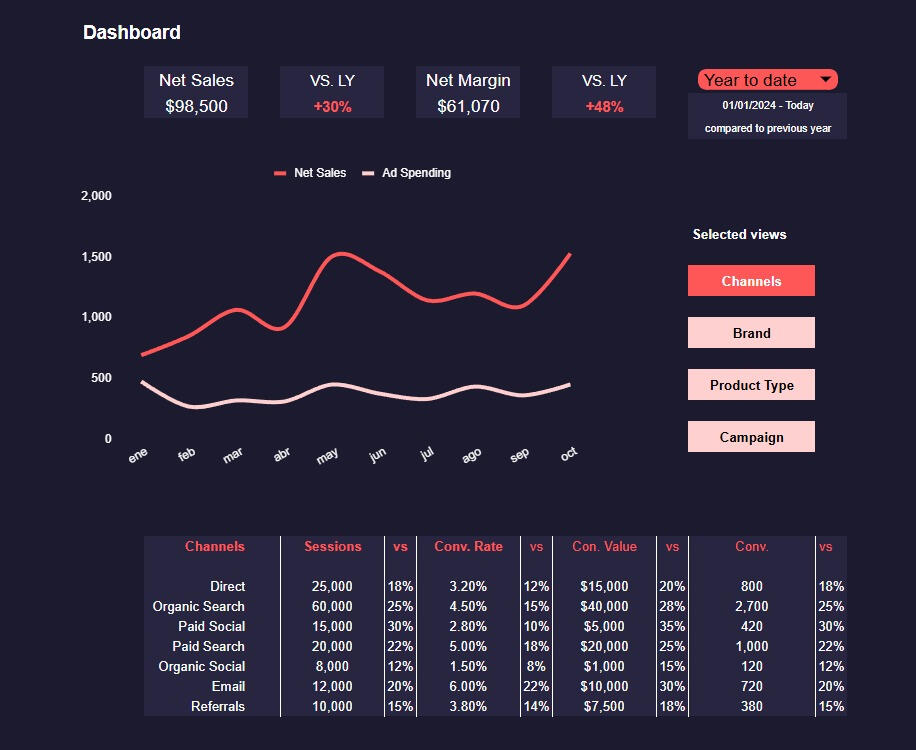The width and height of the screenshot is (916, 750).
Task: Select the Channels view
Action: tap(751, 281)
